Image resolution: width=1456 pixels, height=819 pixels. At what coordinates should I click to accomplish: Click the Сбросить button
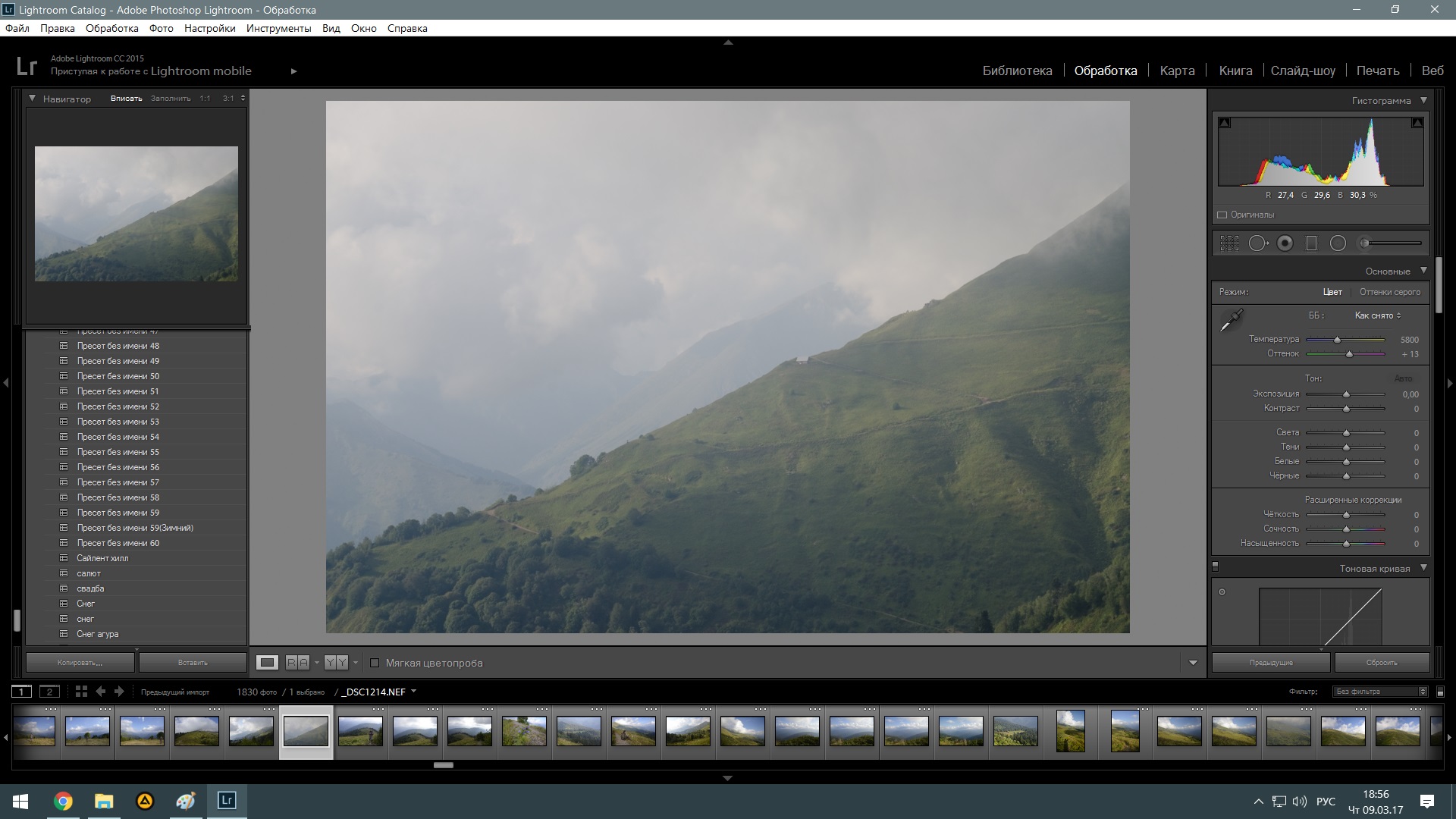(x=1382, y=663)
